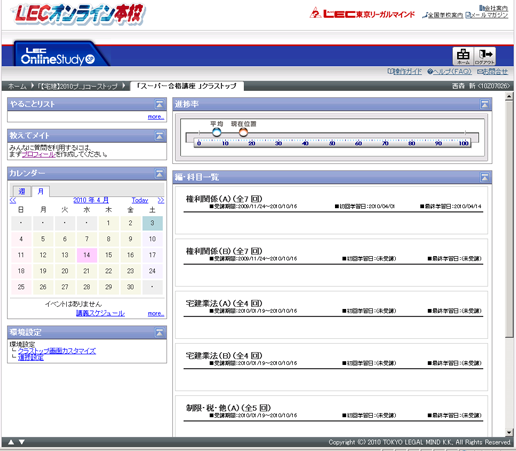The height and width of the screenshot is (451, 516).
Task: Click more link in やることリスト panel
Action: click(x=156, y=117)
